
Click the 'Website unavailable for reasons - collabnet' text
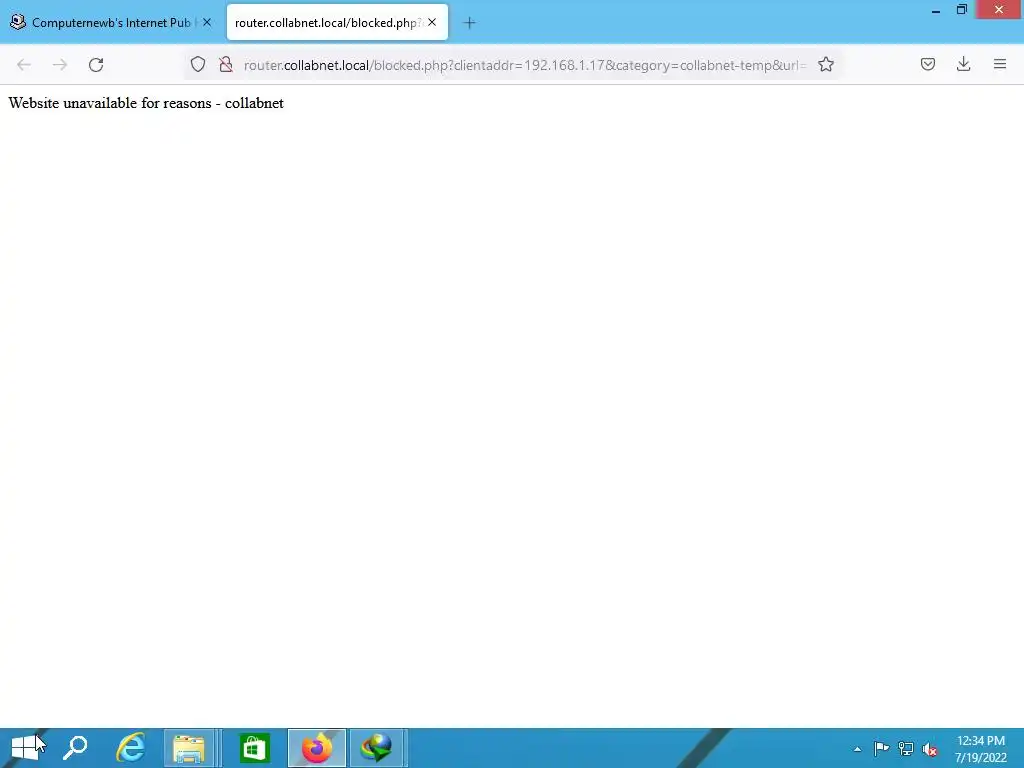tap(146, 103)
